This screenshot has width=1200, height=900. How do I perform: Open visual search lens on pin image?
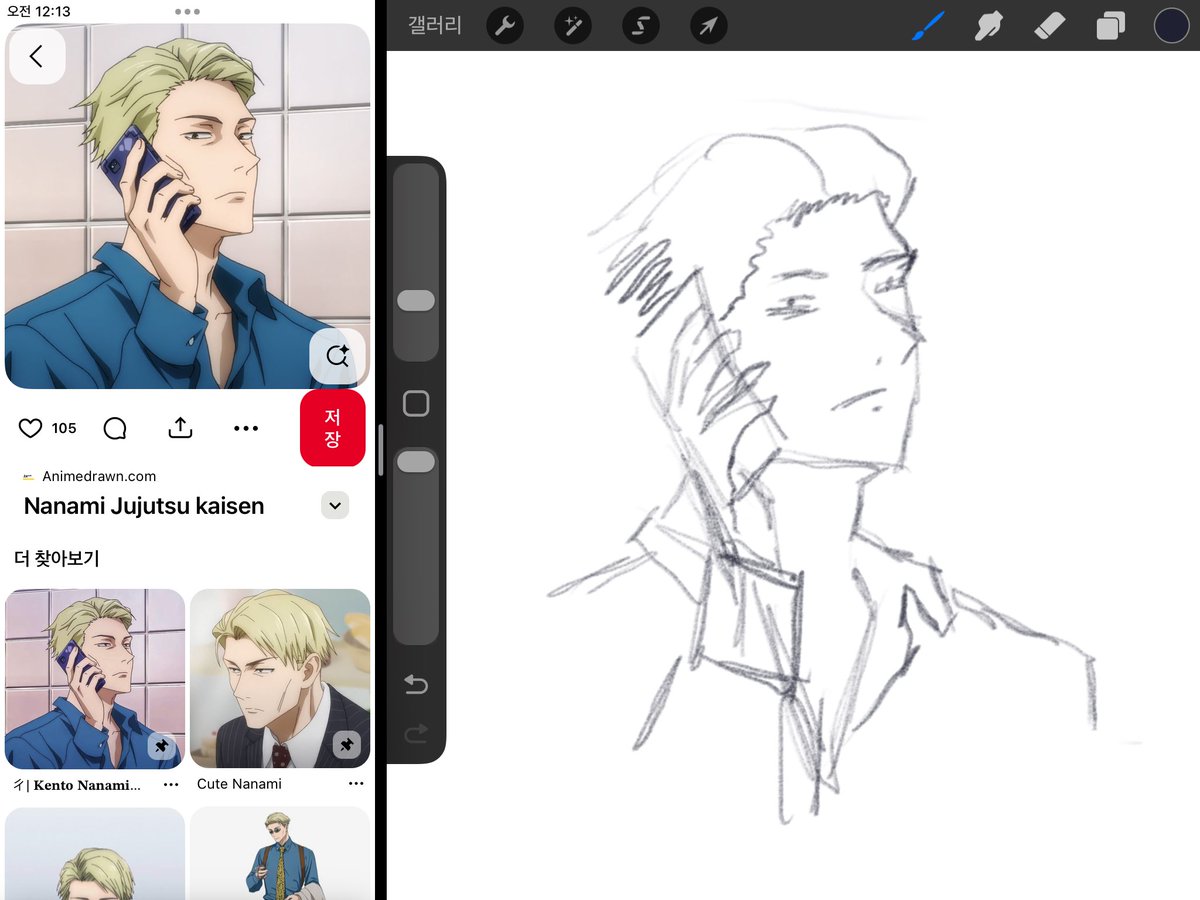337,356
